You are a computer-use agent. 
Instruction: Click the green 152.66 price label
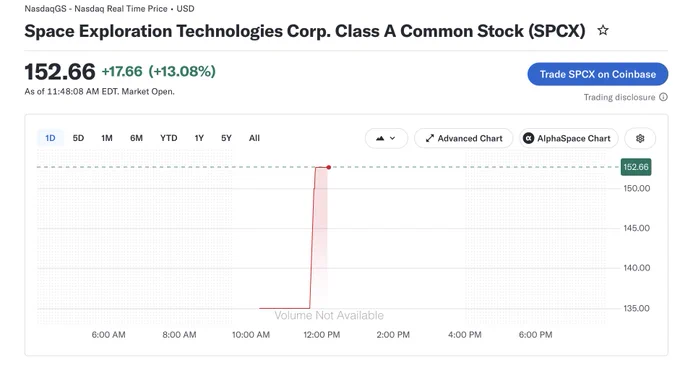point(636,167)
